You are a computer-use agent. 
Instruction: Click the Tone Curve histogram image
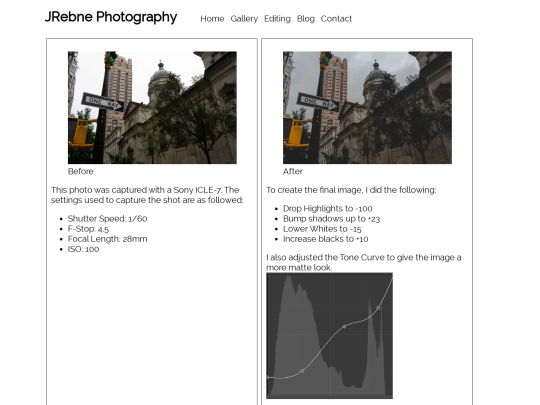pyautogui.click(x=329, y=336)
